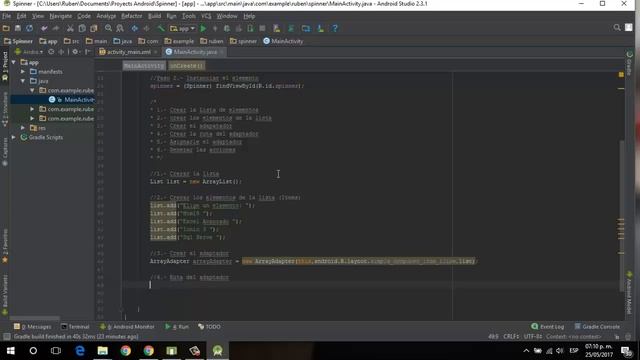Click the Cut scissors icon
640x360 pixels.
point(70,28)
